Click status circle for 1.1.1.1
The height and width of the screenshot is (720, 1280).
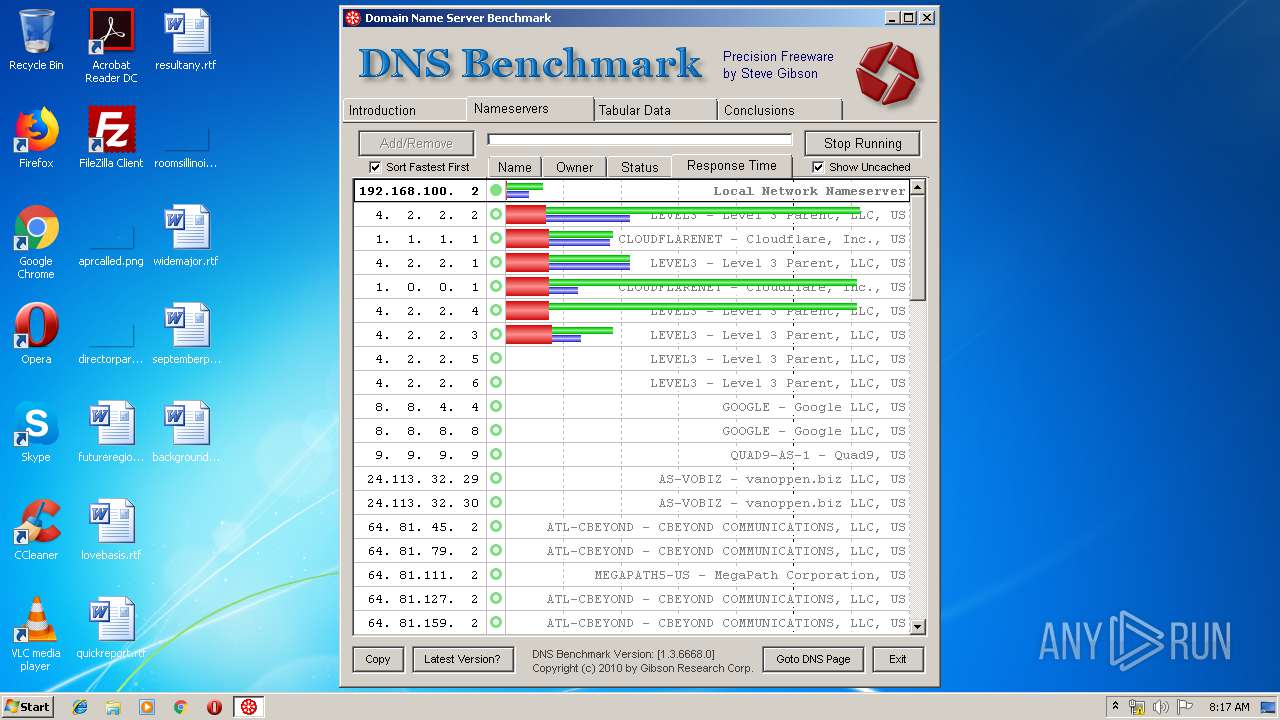496,239
